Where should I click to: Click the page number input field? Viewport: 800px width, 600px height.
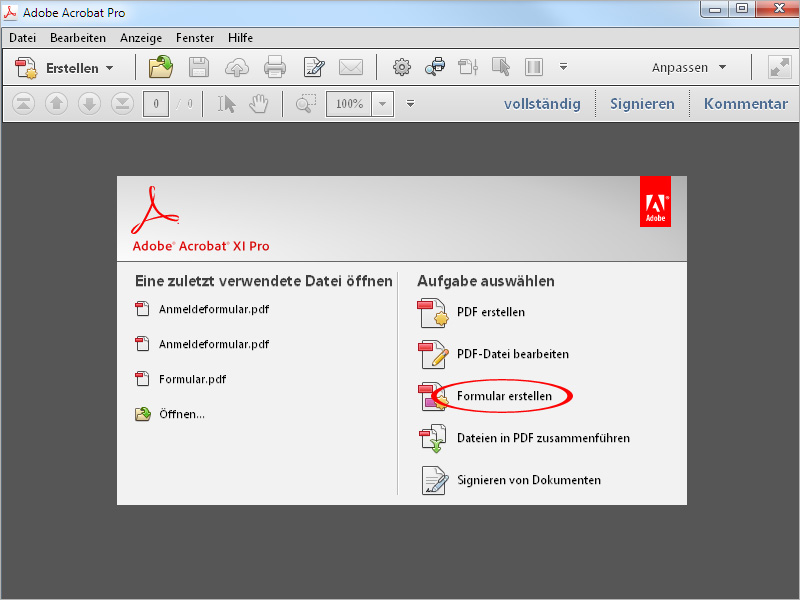(156, 103)
